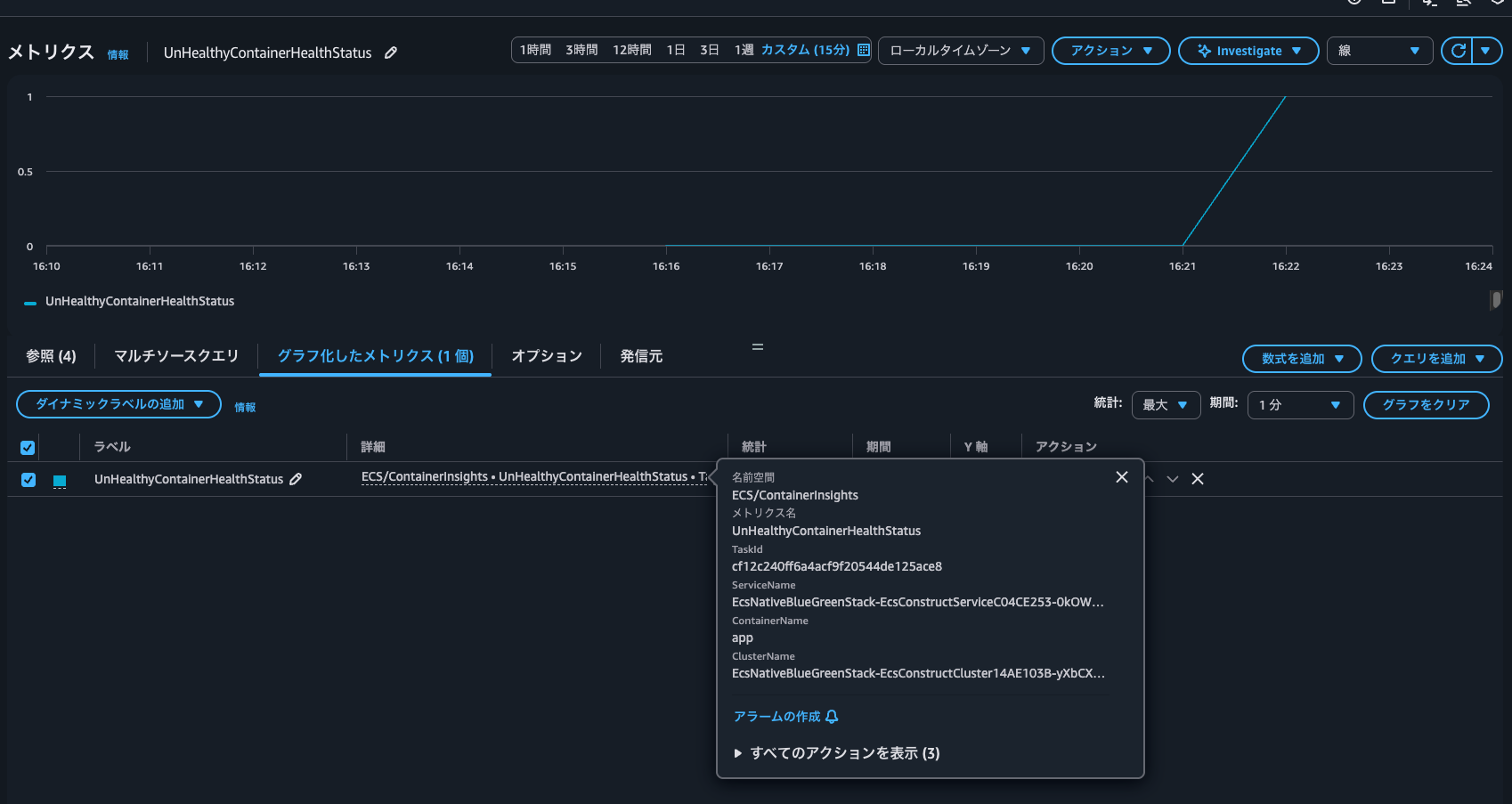This screenshot has width=1512, height=804.
Task: Remove the metric row with X icon
Action: click(x=1198, y=479)
